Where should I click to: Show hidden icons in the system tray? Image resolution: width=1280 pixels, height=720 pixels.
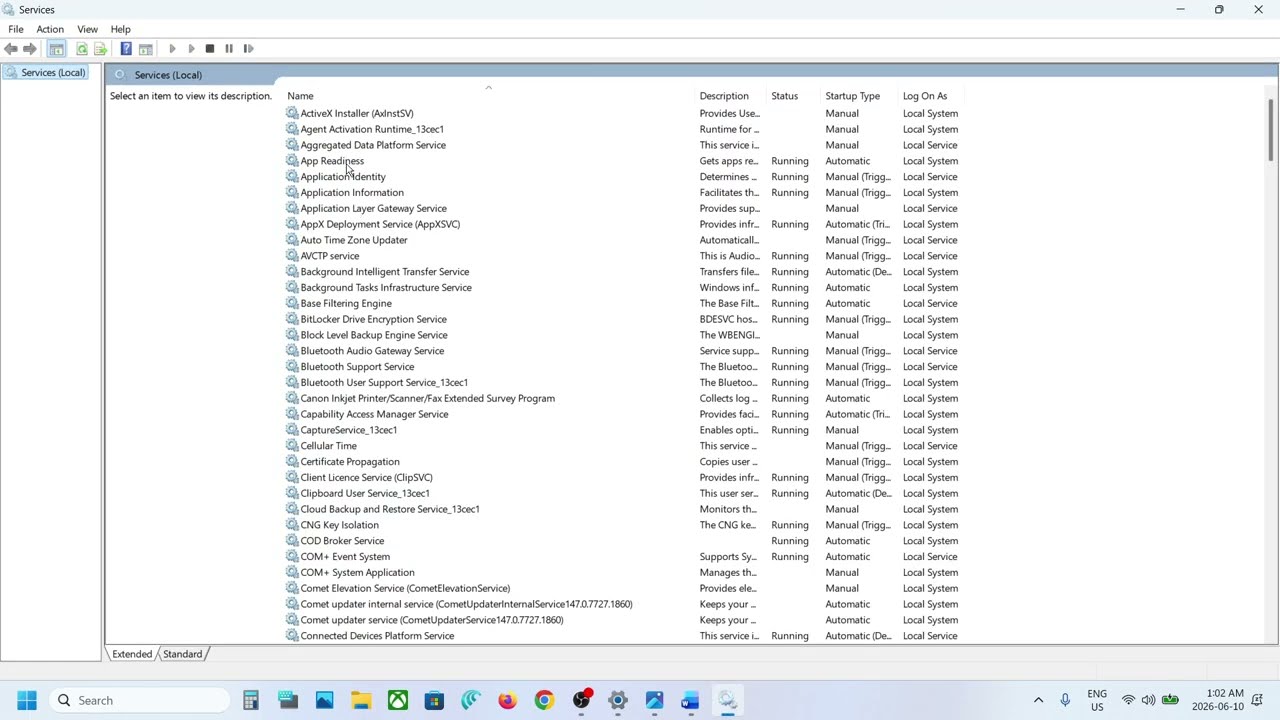(1038, 700)
